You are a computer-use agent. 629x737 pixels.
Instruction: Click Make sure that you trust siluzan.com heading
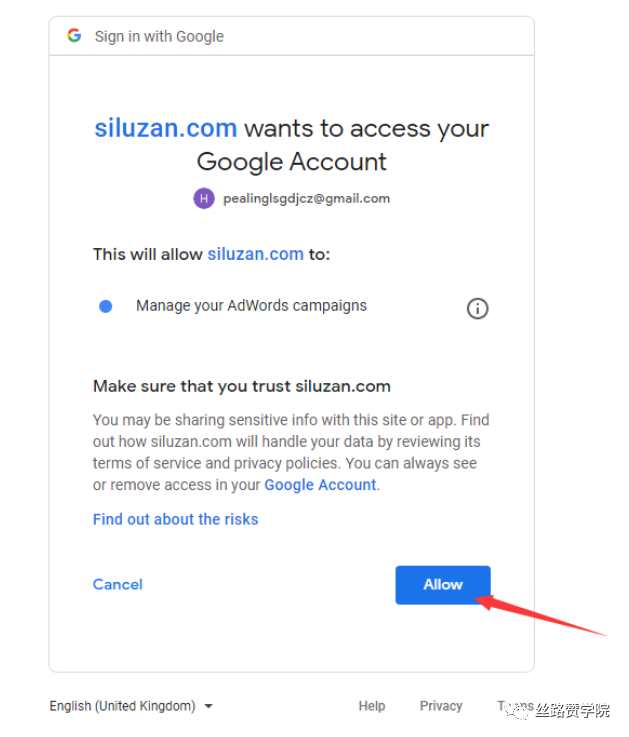(x=242, y=386)
